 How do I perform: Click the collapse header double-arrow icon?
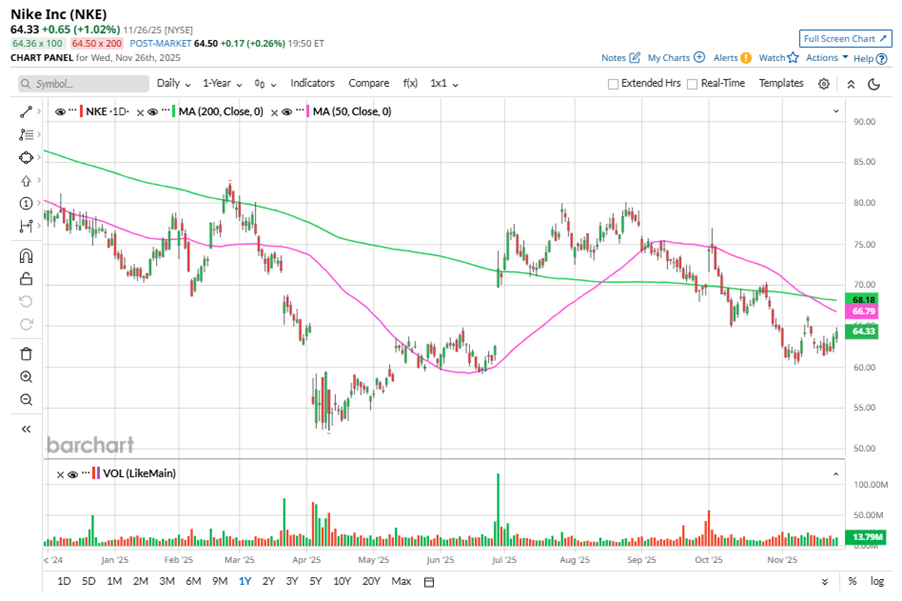(851, 84)
